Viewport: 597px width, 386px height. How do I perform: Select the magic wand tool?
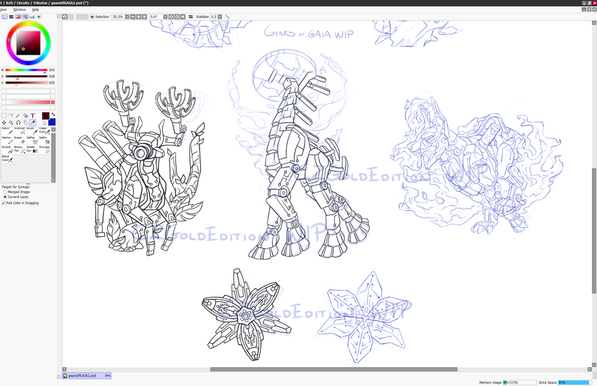(x=18, y=115)
